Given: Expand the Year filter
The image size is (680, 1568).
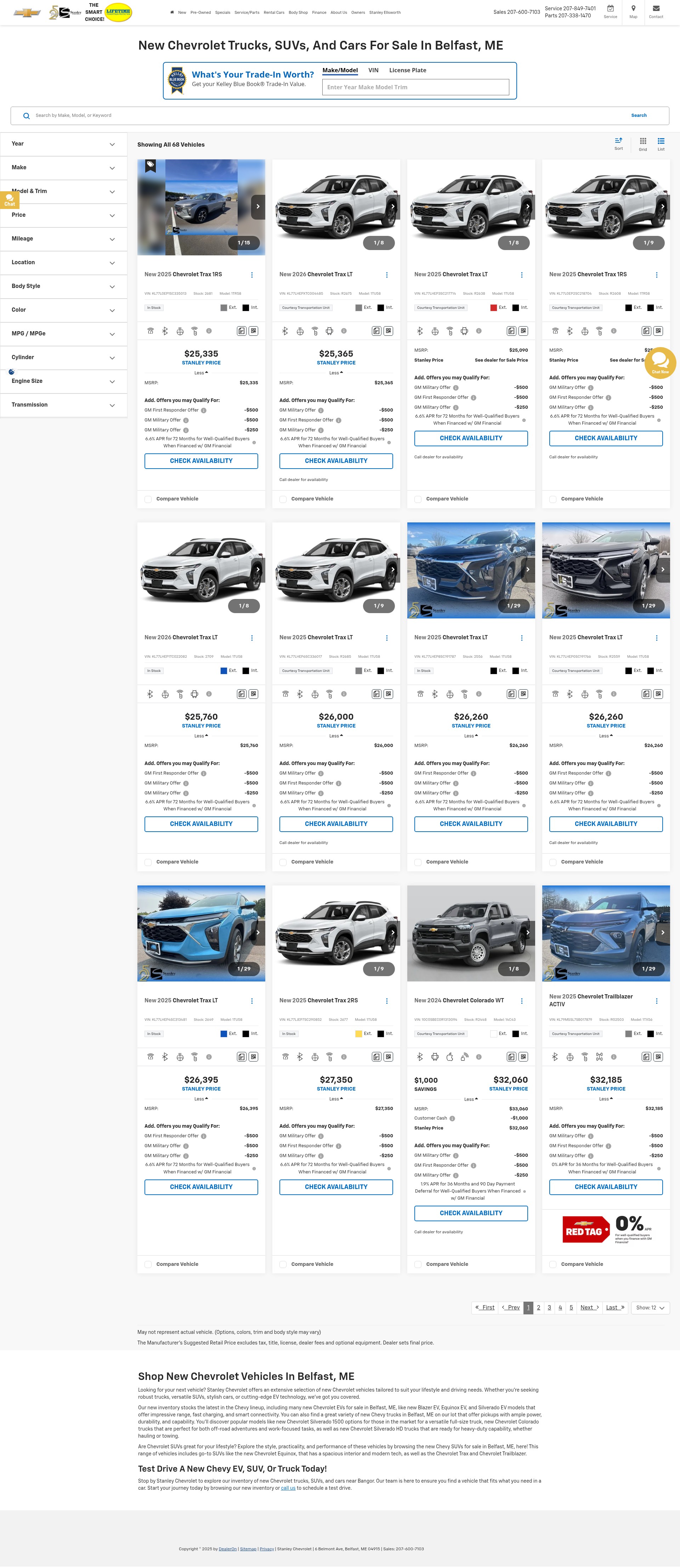Looking at the screenshot, I should [63, 144].
